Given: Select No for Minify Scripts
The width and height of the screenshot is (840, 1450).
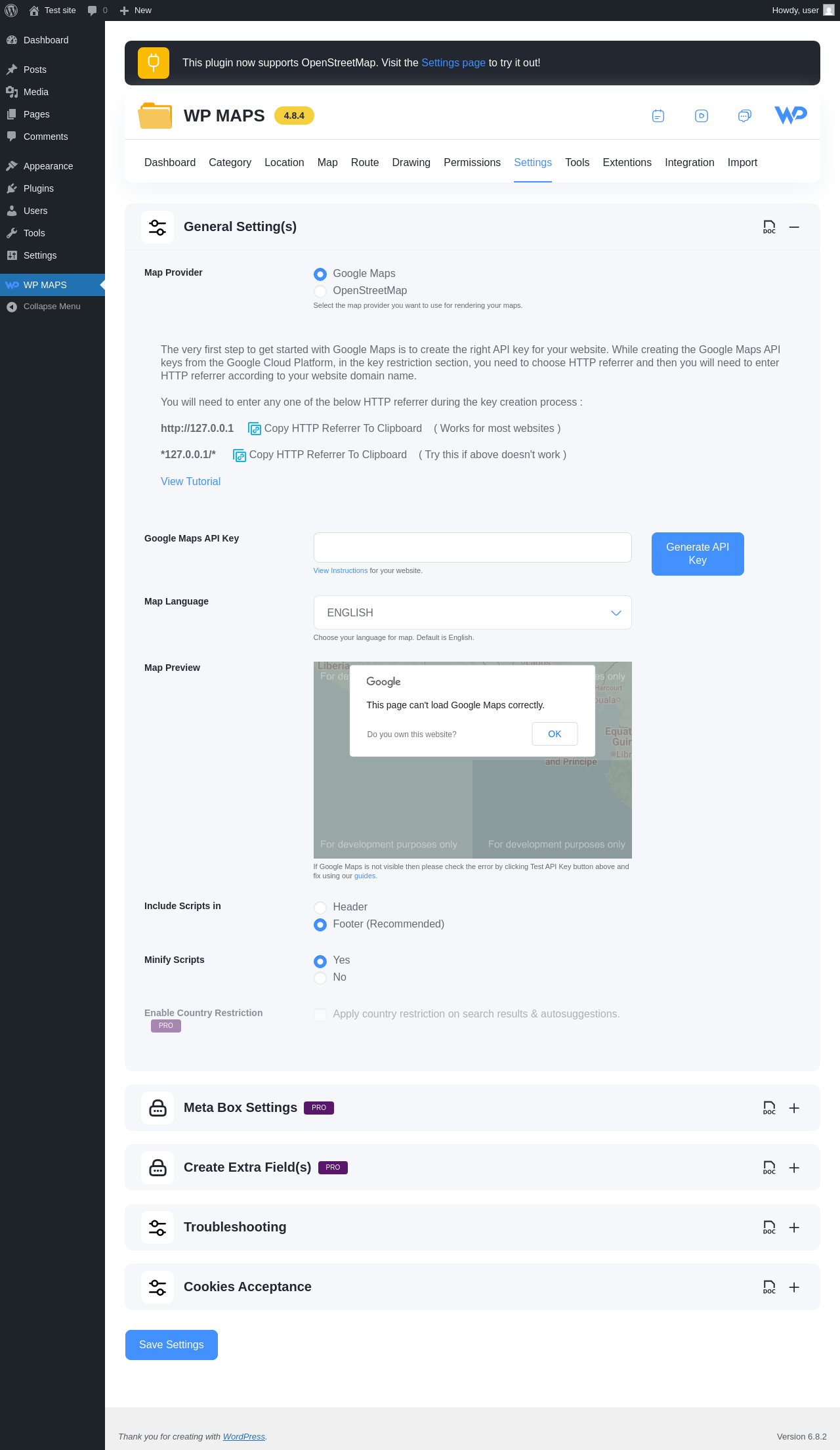Looking at the screenshot, I should (x=320, y=977).
